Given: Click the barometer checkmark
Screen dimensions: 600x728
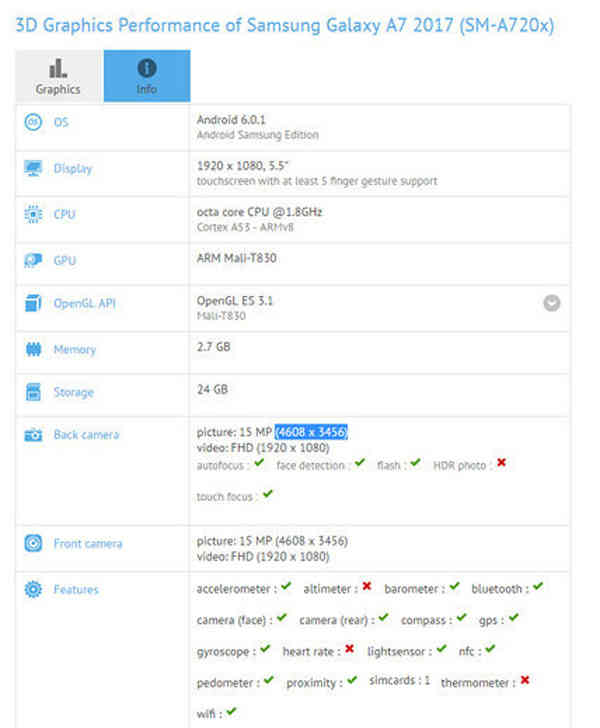Looking at the screenshot, I should (455, 586).
